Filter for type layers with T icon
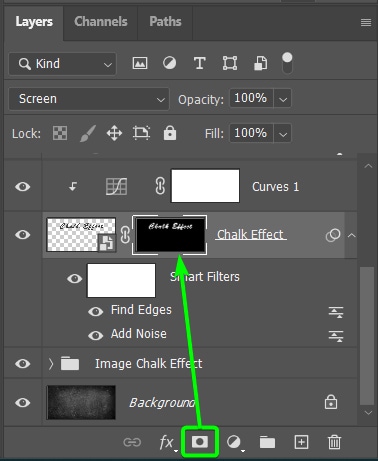The height and width of the screenshot is (461, 378). (199, 63)
